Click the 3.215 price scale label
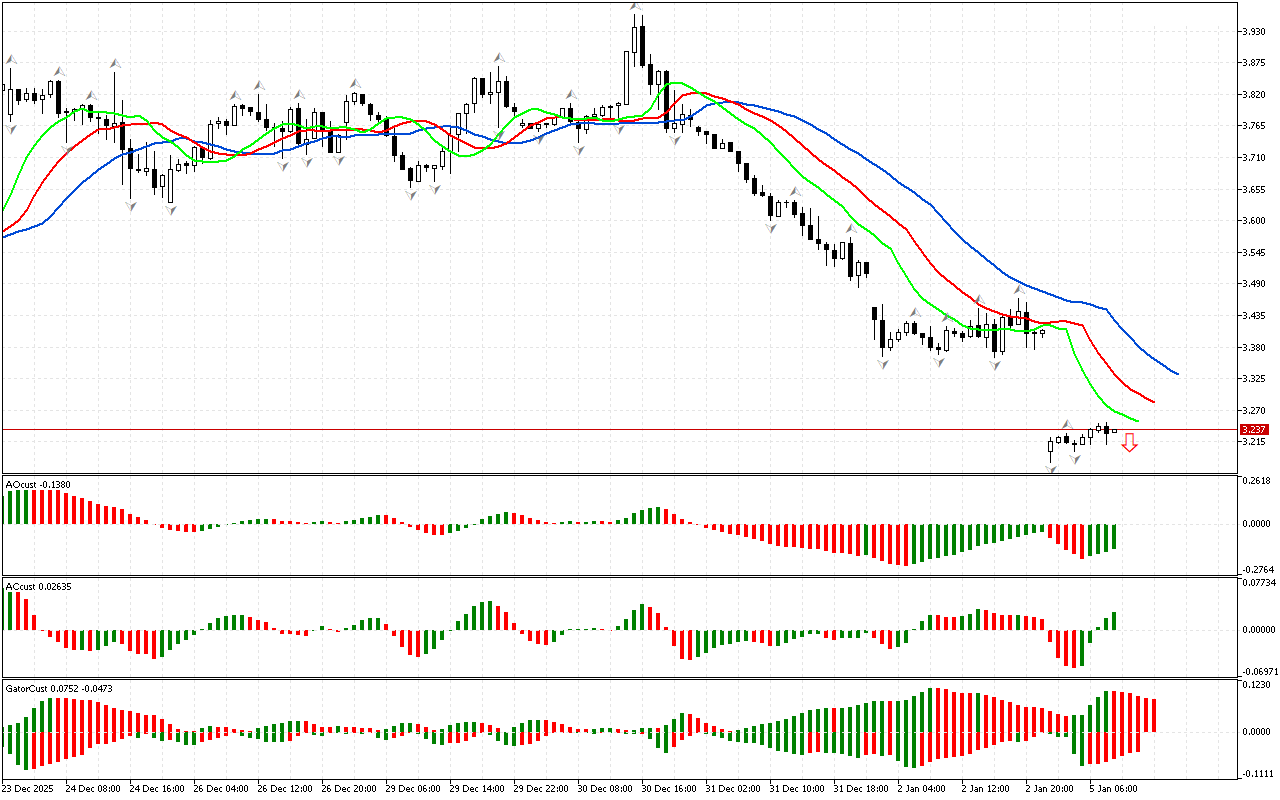The height and width of the screenshot is (800, 1280). click(x=1252, y=442)
